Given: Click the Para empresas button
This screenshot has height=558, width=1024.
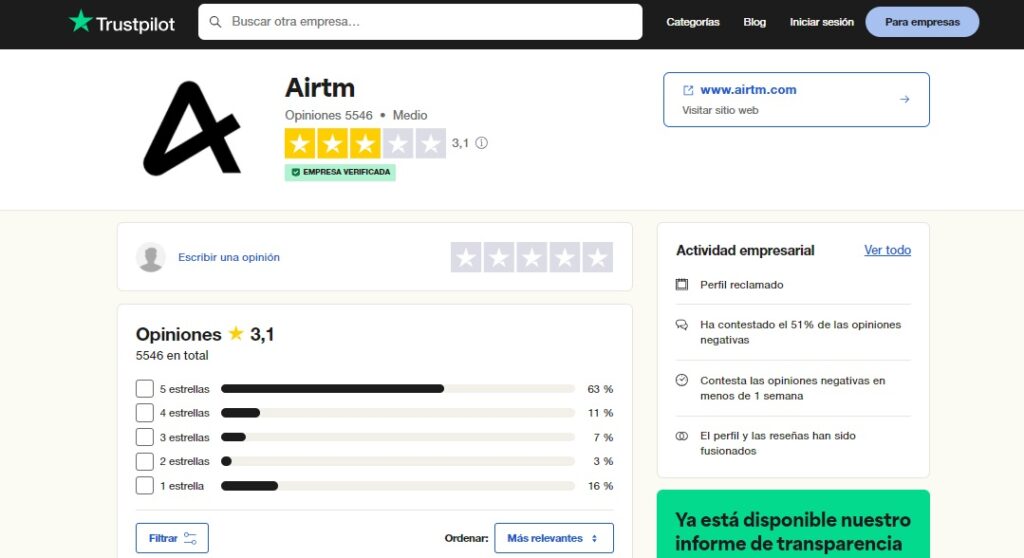Looking at the screenshot, I should click(x=921, y=22).
